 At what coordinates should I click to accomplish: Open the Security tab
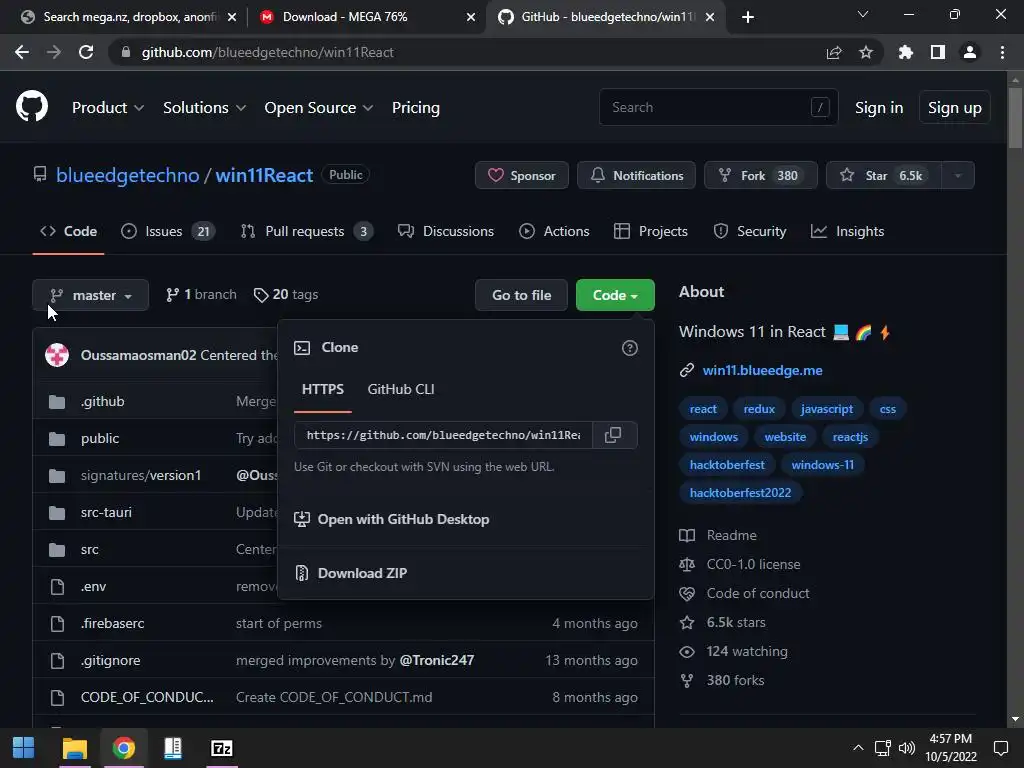point(750,231)
